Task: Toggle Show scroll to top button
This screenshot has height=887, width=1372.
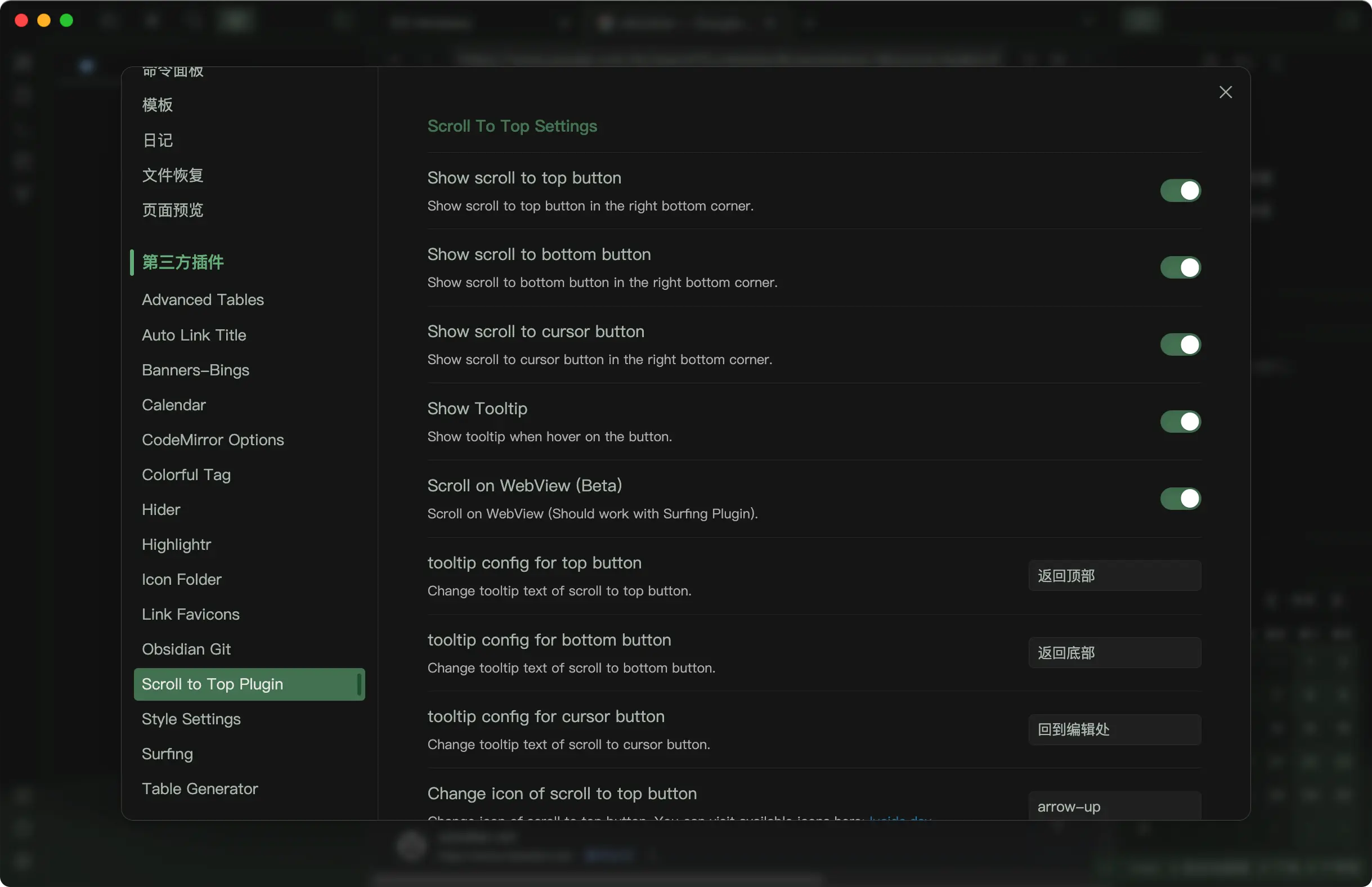Action: point(1180,191)
